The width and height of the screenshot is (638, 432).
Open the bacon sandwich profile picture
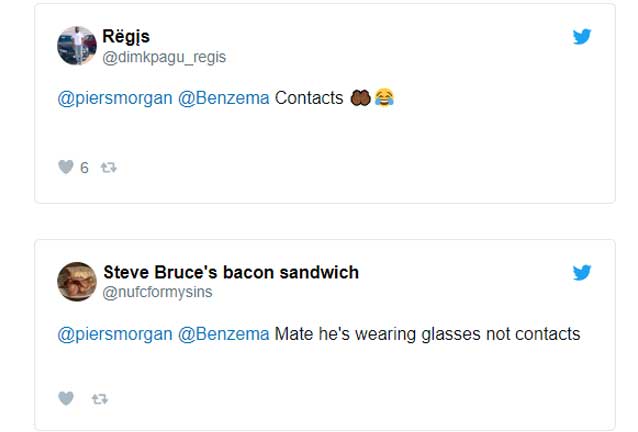[77, 281]
